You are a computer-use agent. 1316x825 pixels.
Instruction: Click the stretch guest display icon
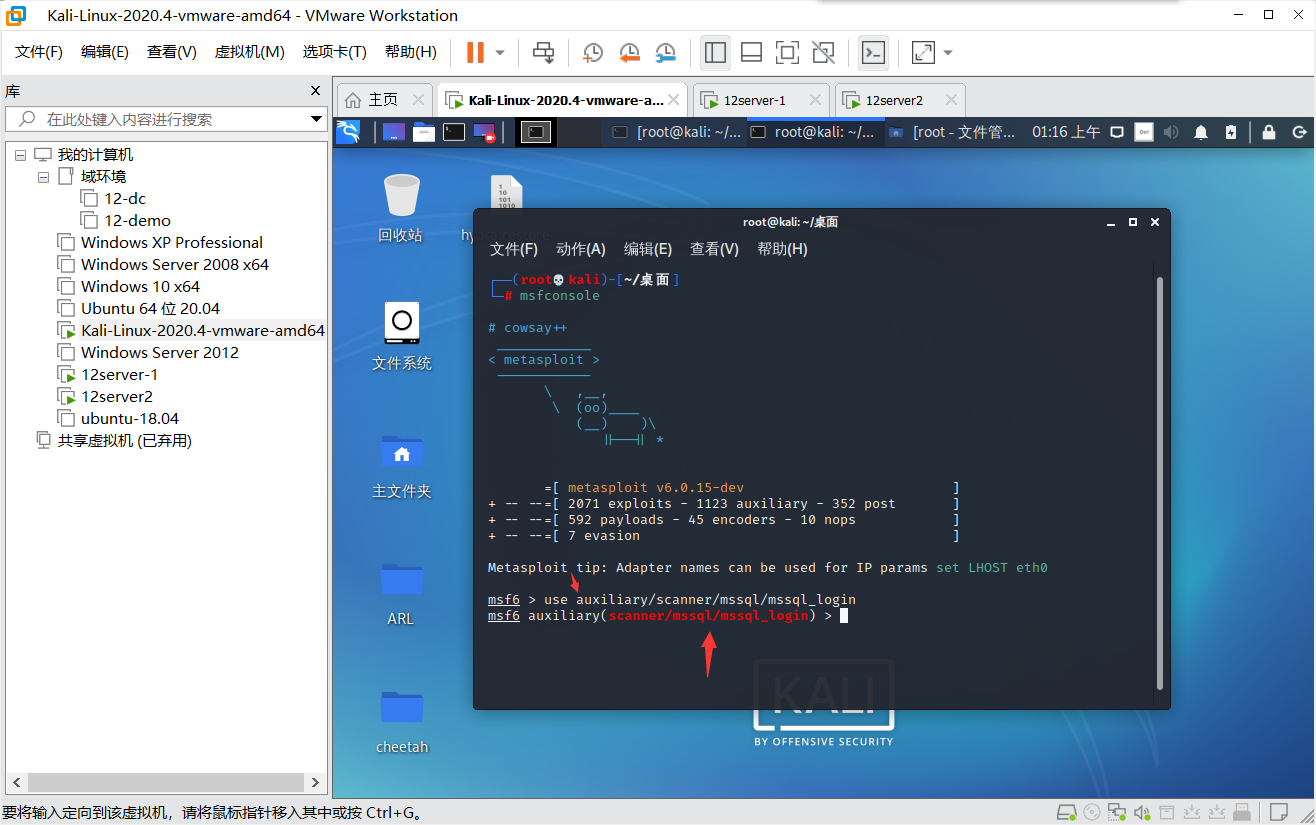(923, 52)
